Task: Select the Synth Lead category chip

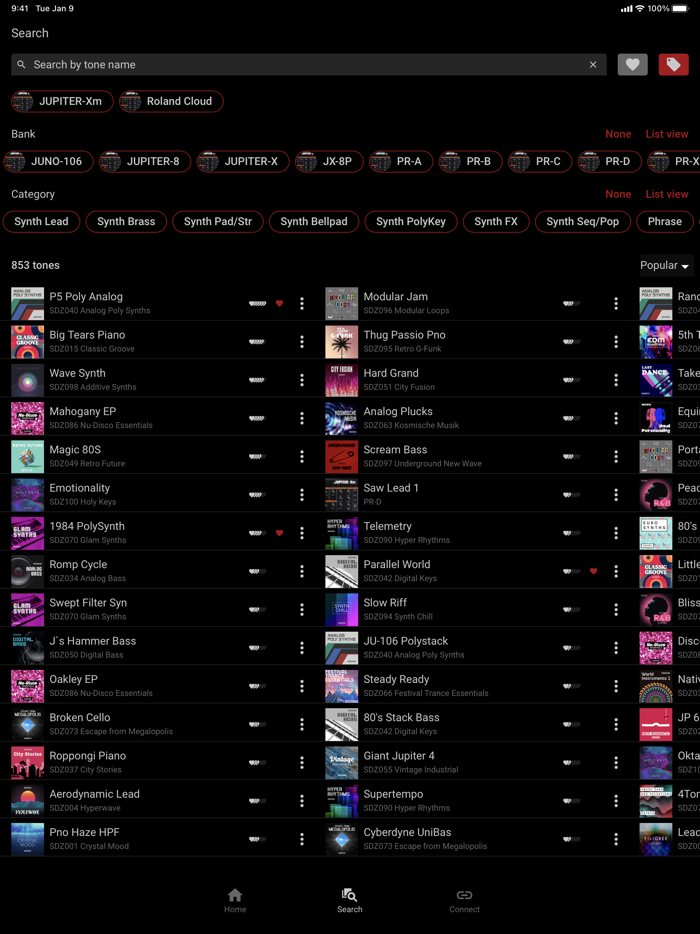Action: pos(41,222)
